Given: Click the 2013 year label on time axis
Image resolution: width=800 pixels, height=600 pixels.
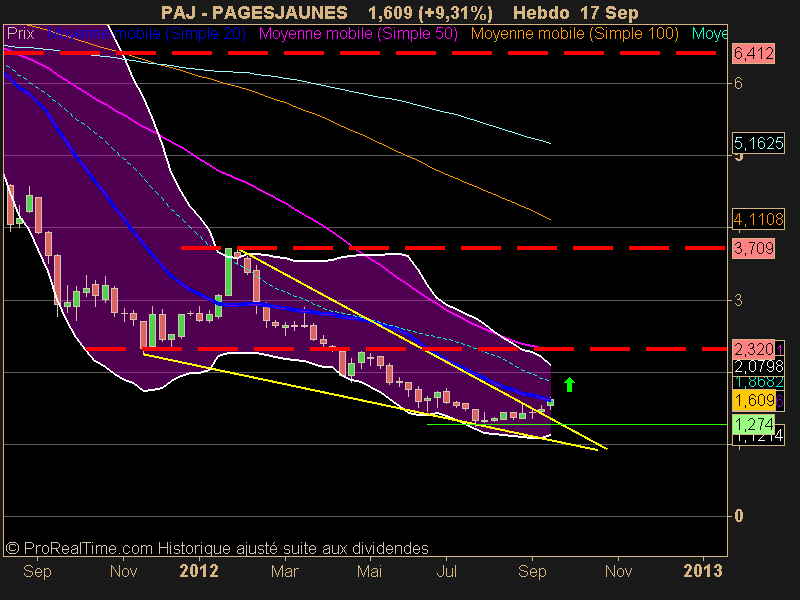Looking at the screenshot, I should pyautogui.click(x=703, y=571).
